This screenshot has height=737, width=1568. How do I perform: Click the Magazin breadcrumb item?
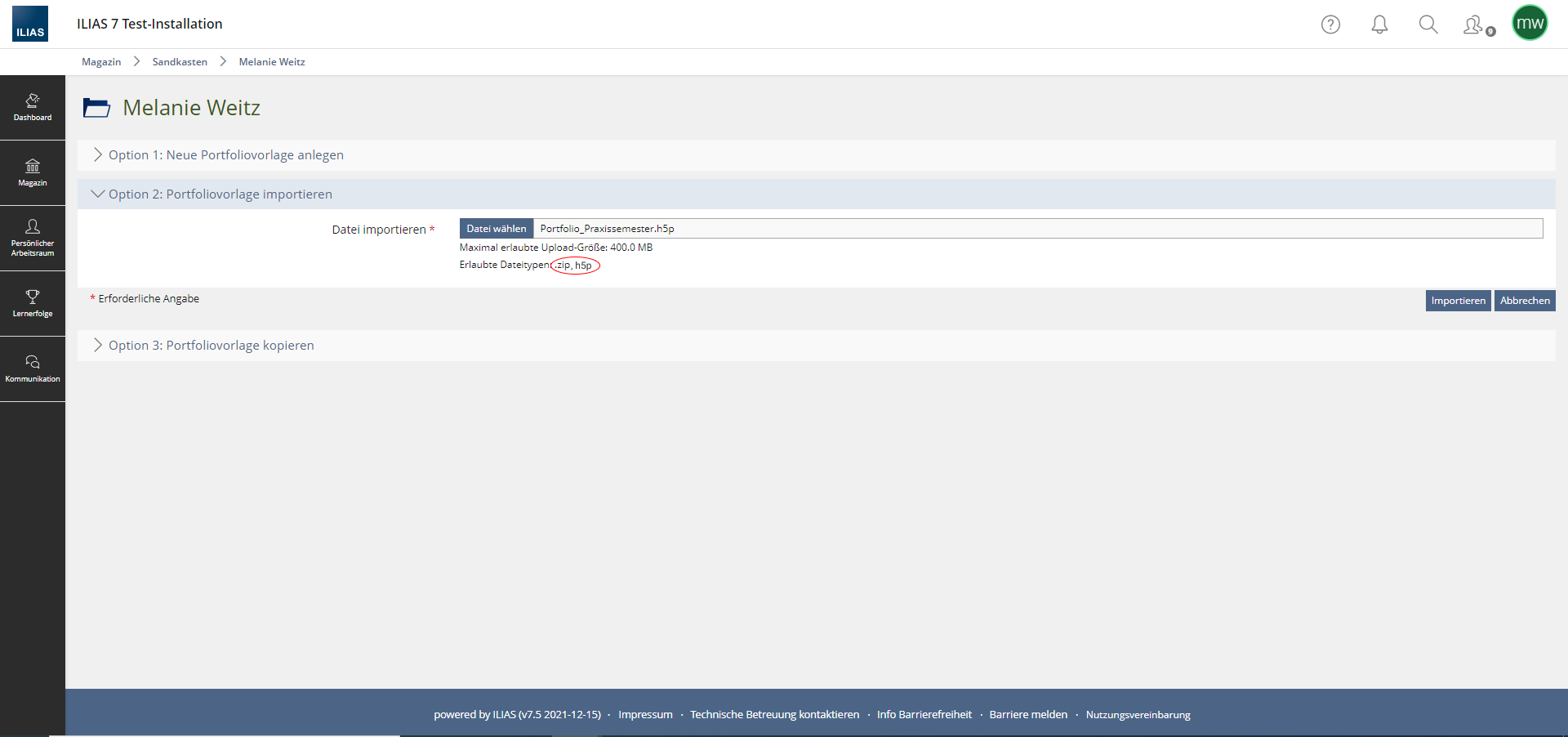click(101, 62)
